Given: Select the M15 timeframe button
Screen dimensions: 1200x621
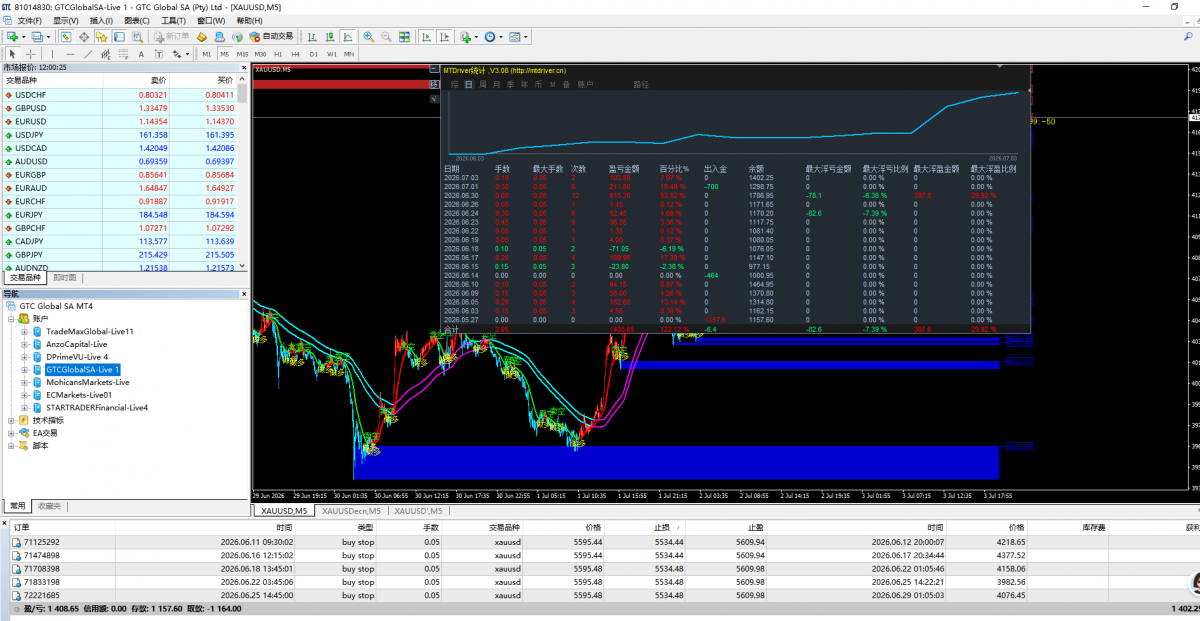Looking at the screenshot, I should coord(242,54).
